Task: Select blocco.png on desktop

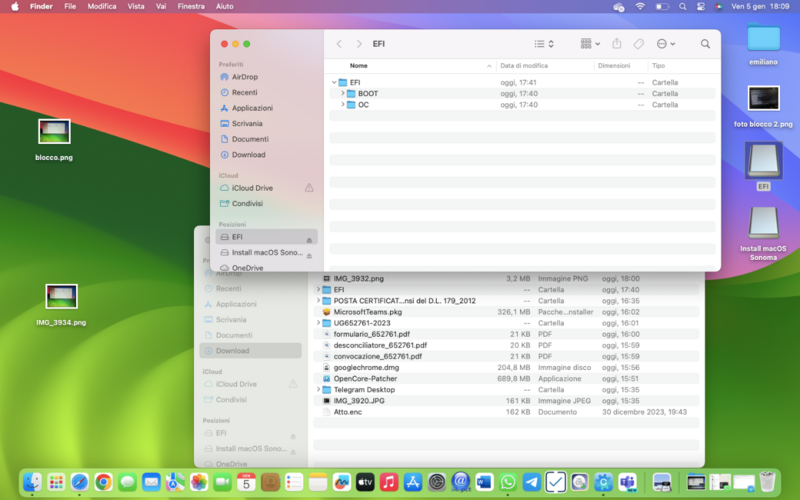Action: (54, 140)
